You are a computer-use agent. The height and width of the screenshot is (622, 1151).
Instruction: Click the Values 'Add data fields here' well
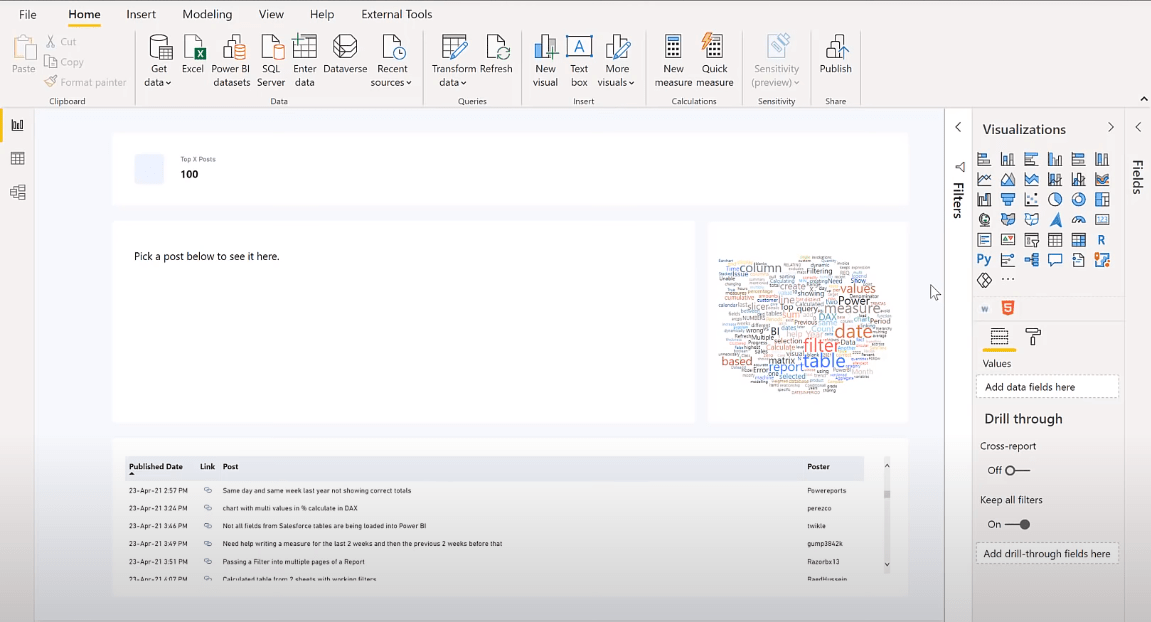[x=1047, y=387]
